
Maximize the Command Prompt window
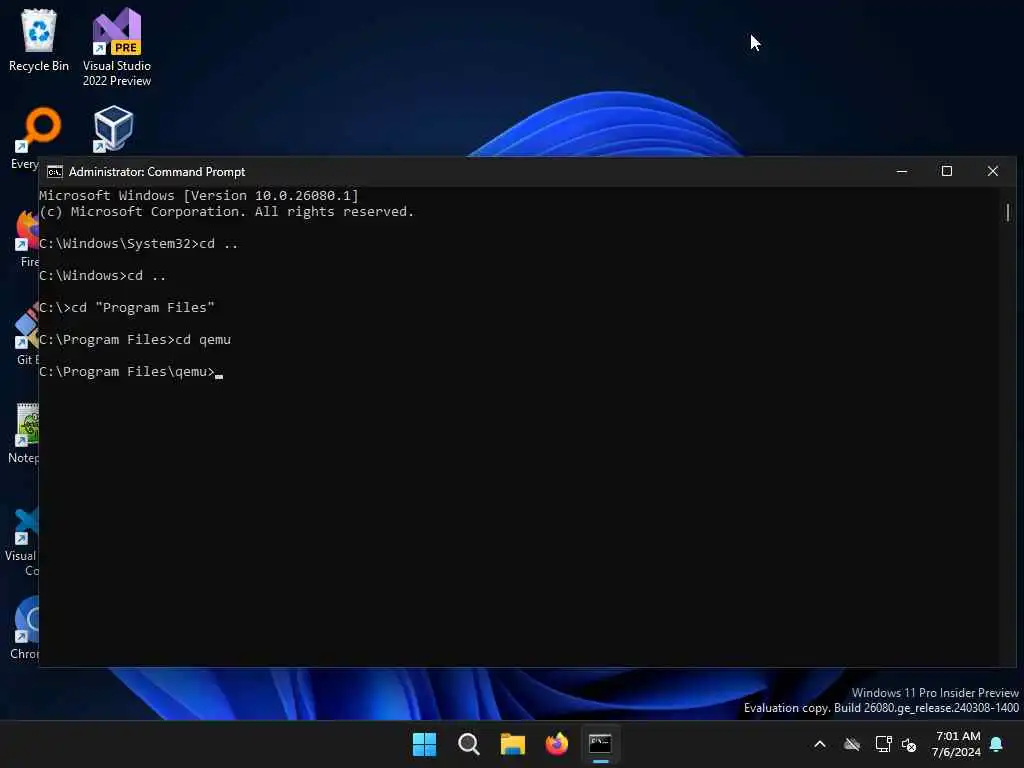pyautogui.click(x=947, y=171)
